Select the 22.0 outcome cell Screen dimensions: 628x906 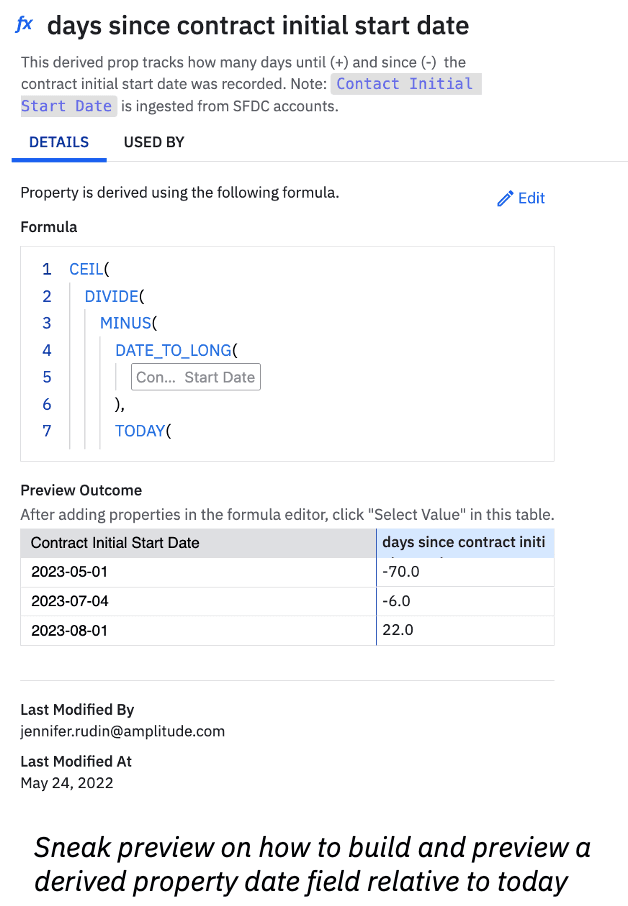tap(398, 630)
